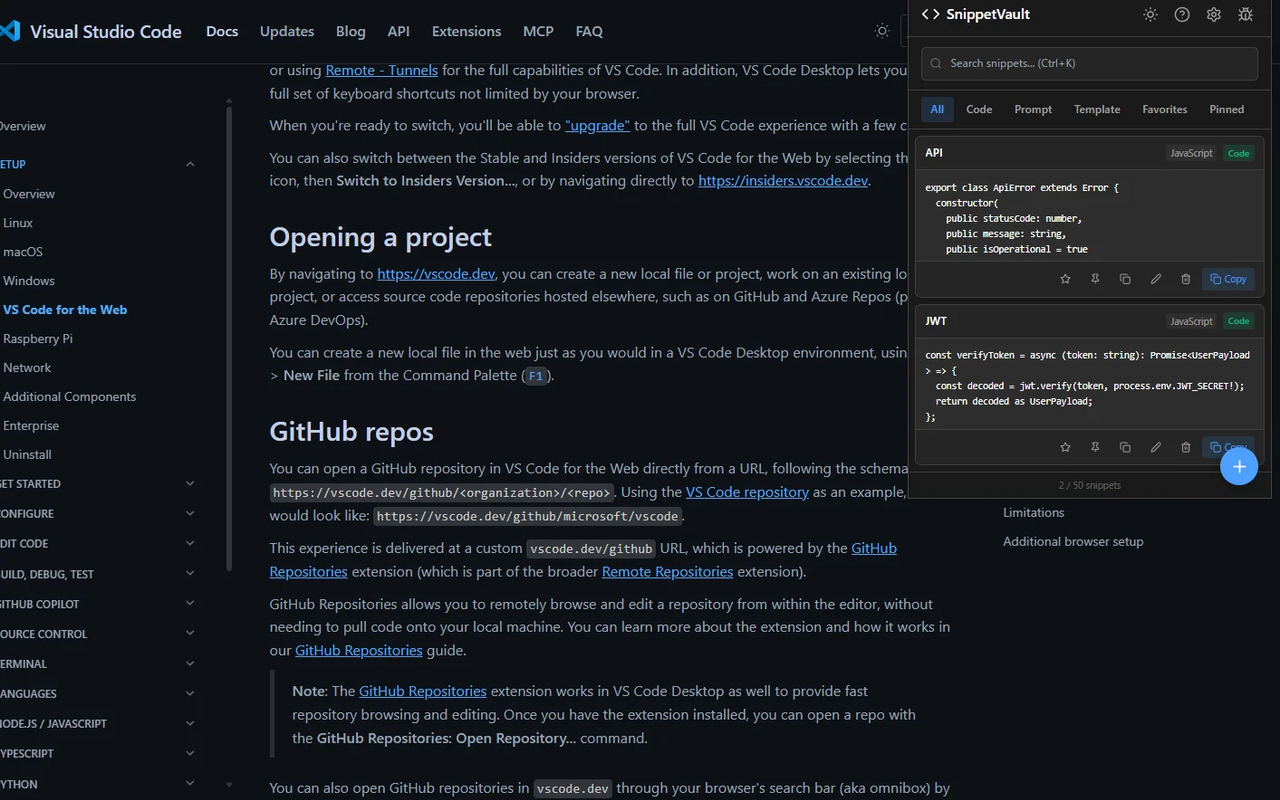Report a bug via SnippetVault bug icon

pyautogui.click(x=1245, y=14)
